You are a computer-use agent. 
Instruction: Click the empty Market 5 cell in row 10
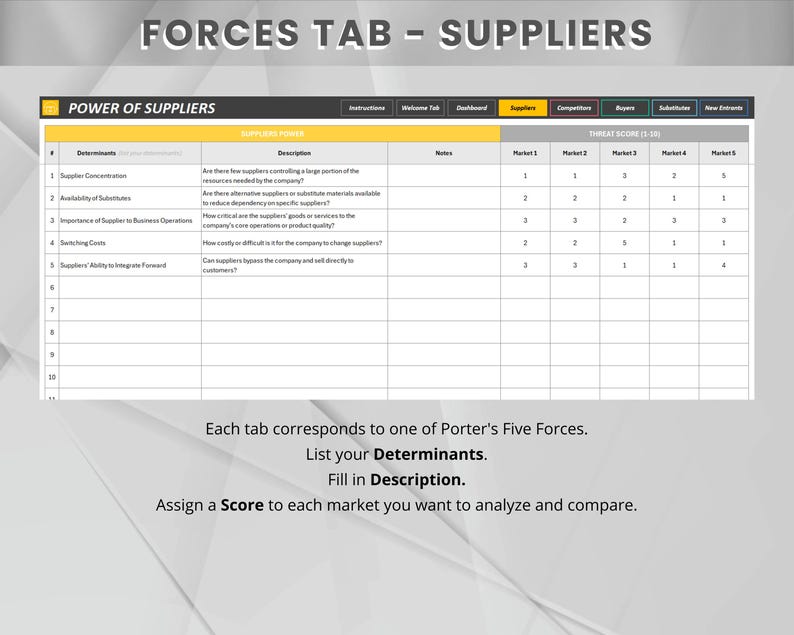click(x=724, y=377)
